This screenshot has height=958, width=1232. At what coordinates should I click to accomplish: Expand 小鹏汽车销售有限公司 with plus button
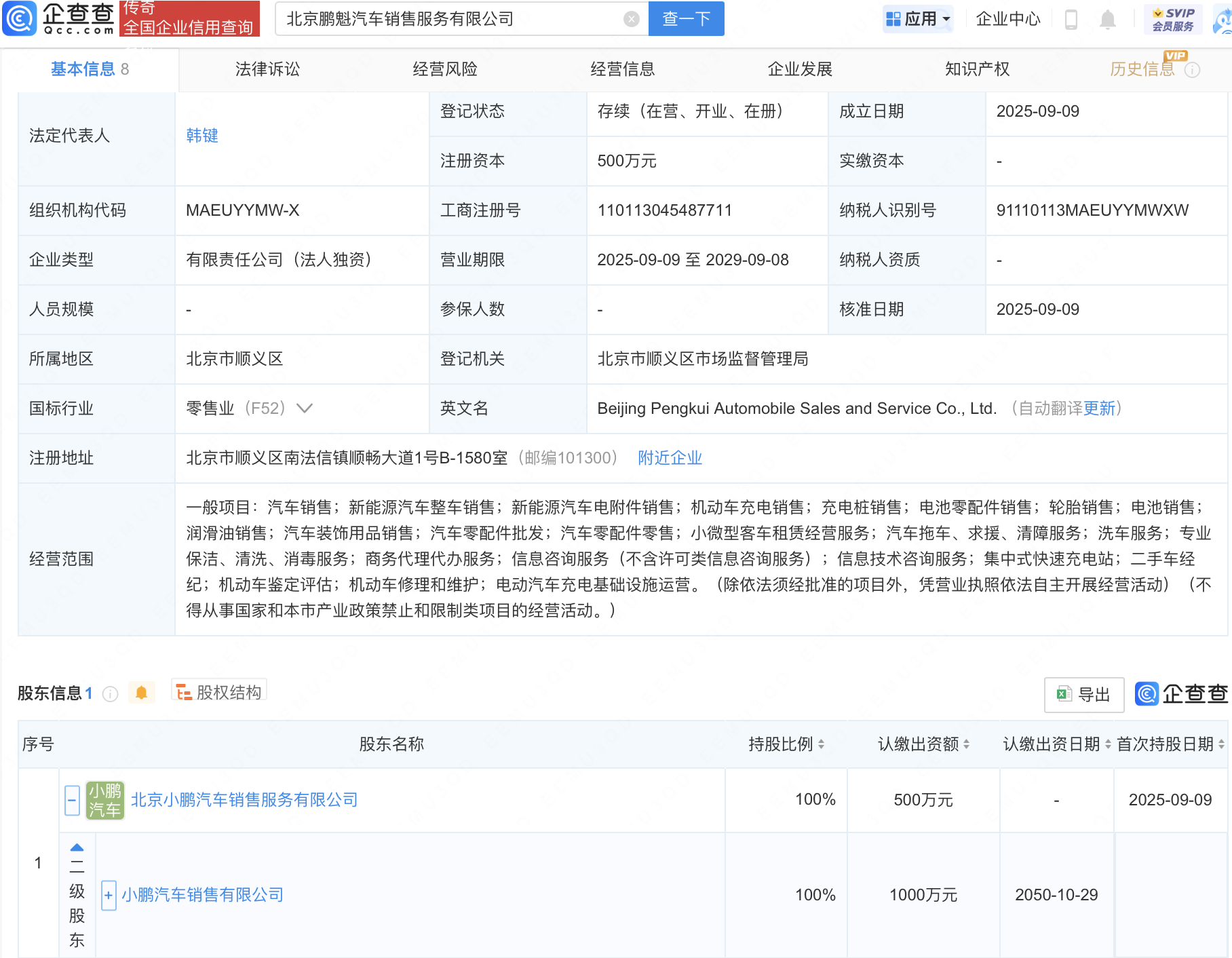(109, 894)
